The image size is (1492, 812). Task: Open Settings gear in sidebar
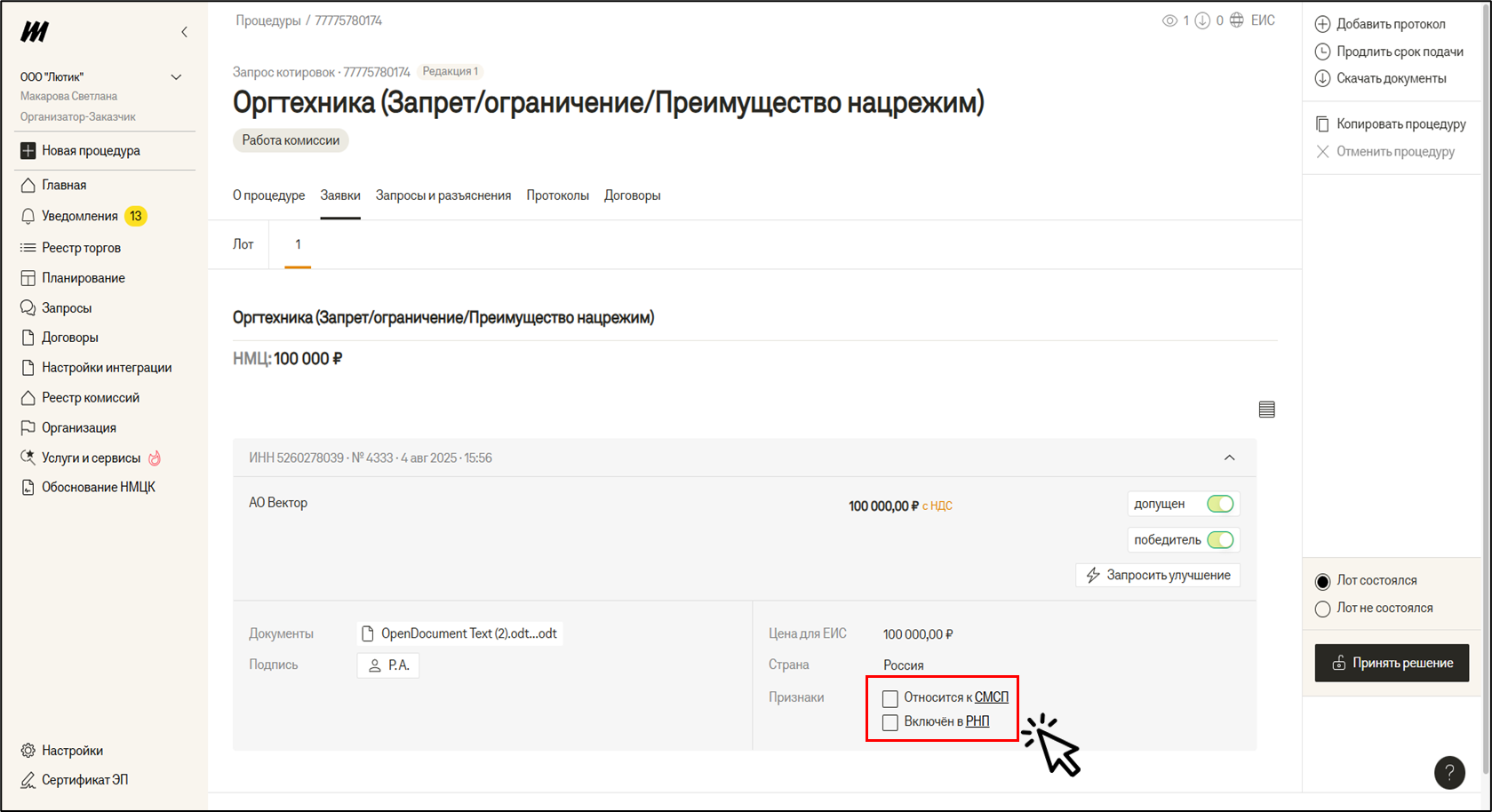coord(28,751)
